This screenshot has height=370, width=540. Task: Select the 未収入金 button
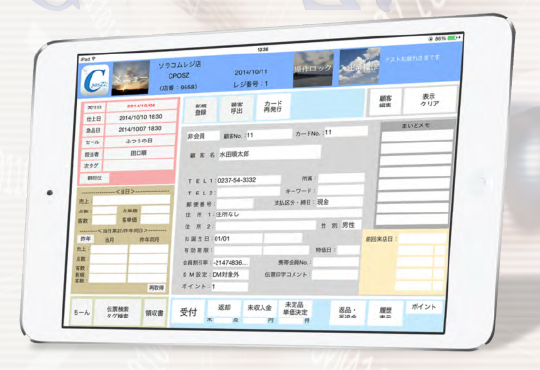click(x=260, y=308)
